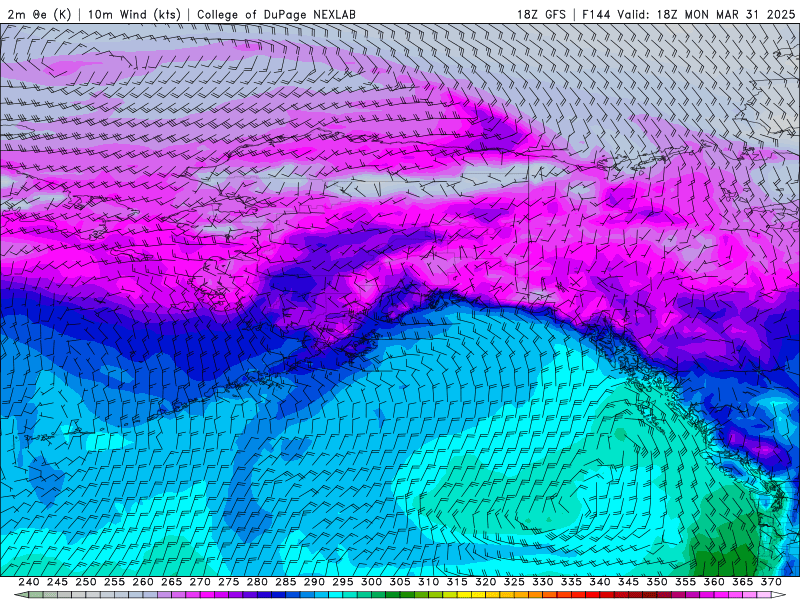Select the 290 legend value
This screenshot has height=600, width=800.
314,582
